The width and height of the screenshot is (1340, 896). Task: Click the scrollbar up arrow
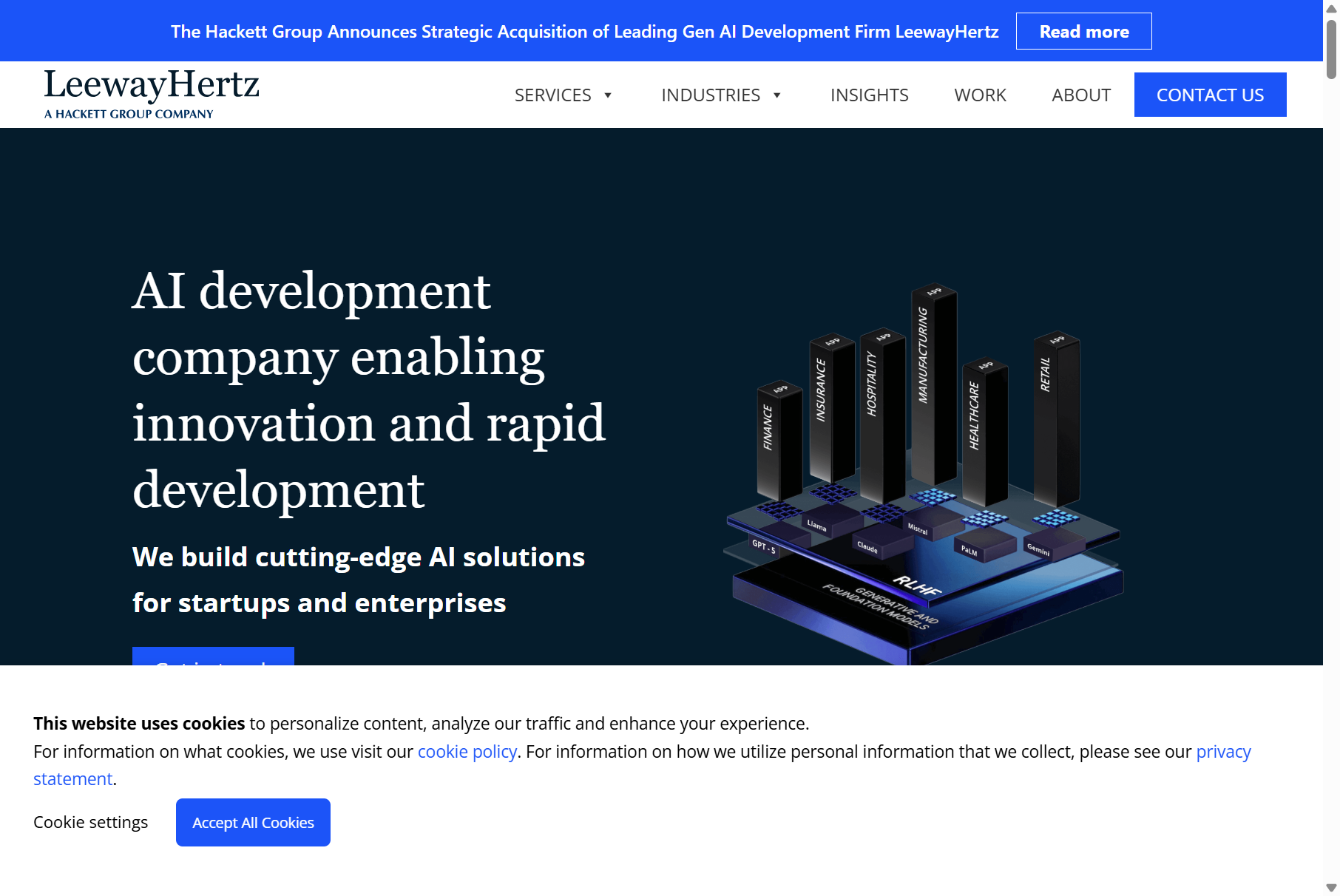pos(1331,8)
